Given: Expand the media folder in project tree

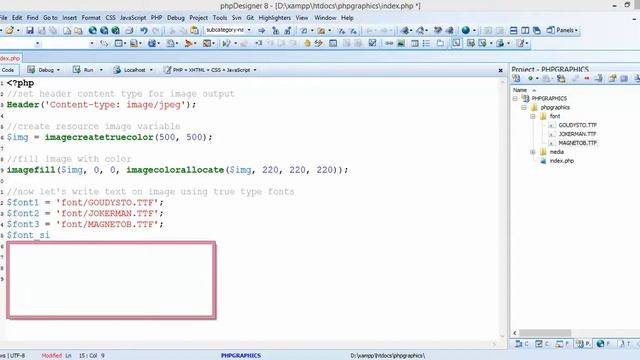Looking at the screenshot, I should (533, 152).
